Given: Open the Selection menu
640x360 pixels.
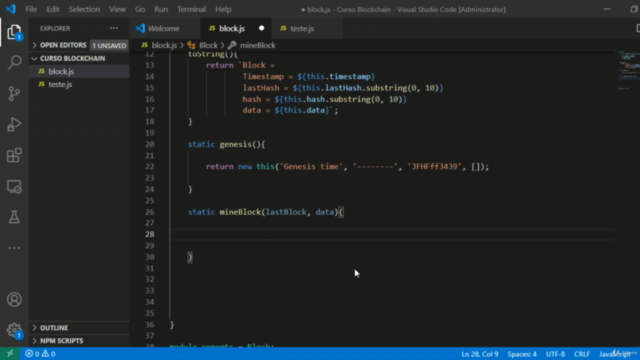Looking at the screenshot, I should tap(84, 9).
